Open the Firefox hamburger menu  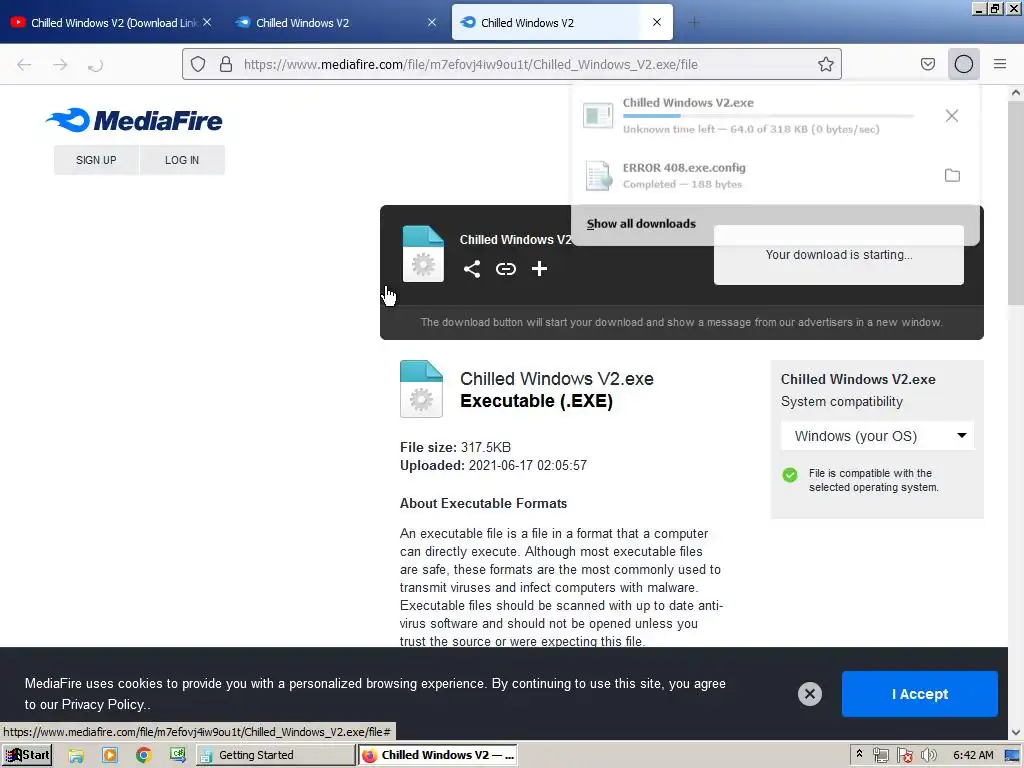click(1000, 64)
